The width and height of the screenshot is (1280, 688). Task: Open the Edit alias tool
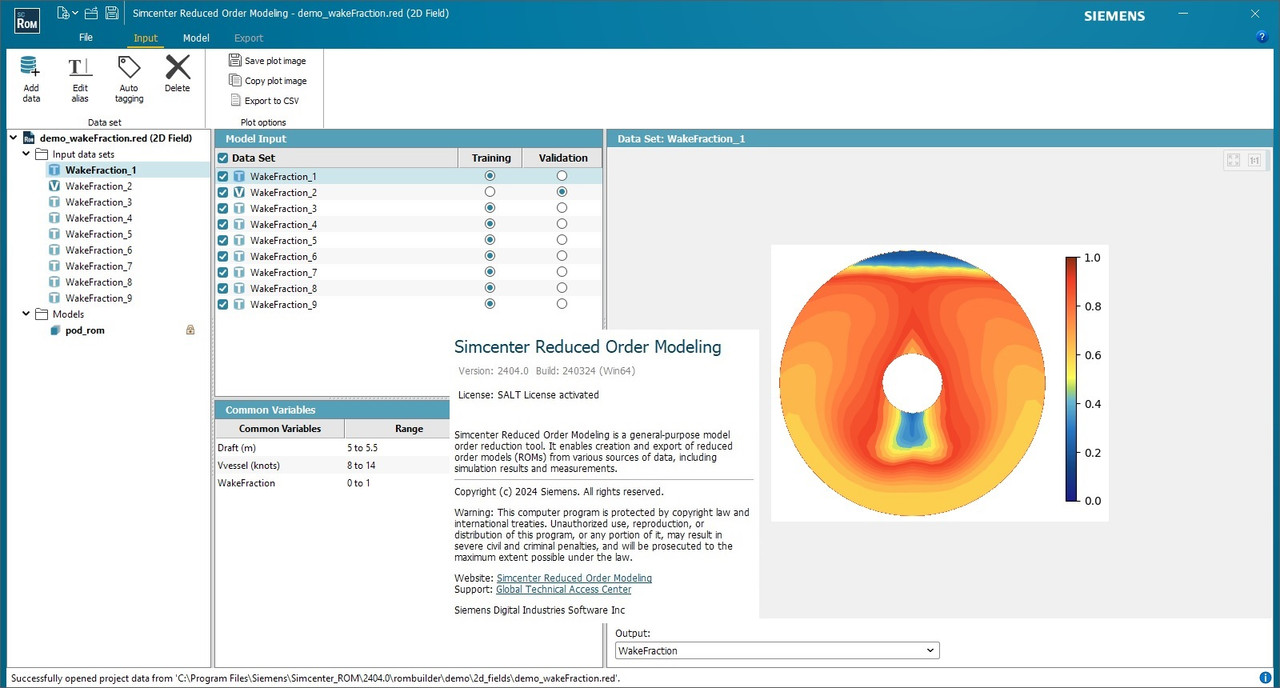[80, 67]
